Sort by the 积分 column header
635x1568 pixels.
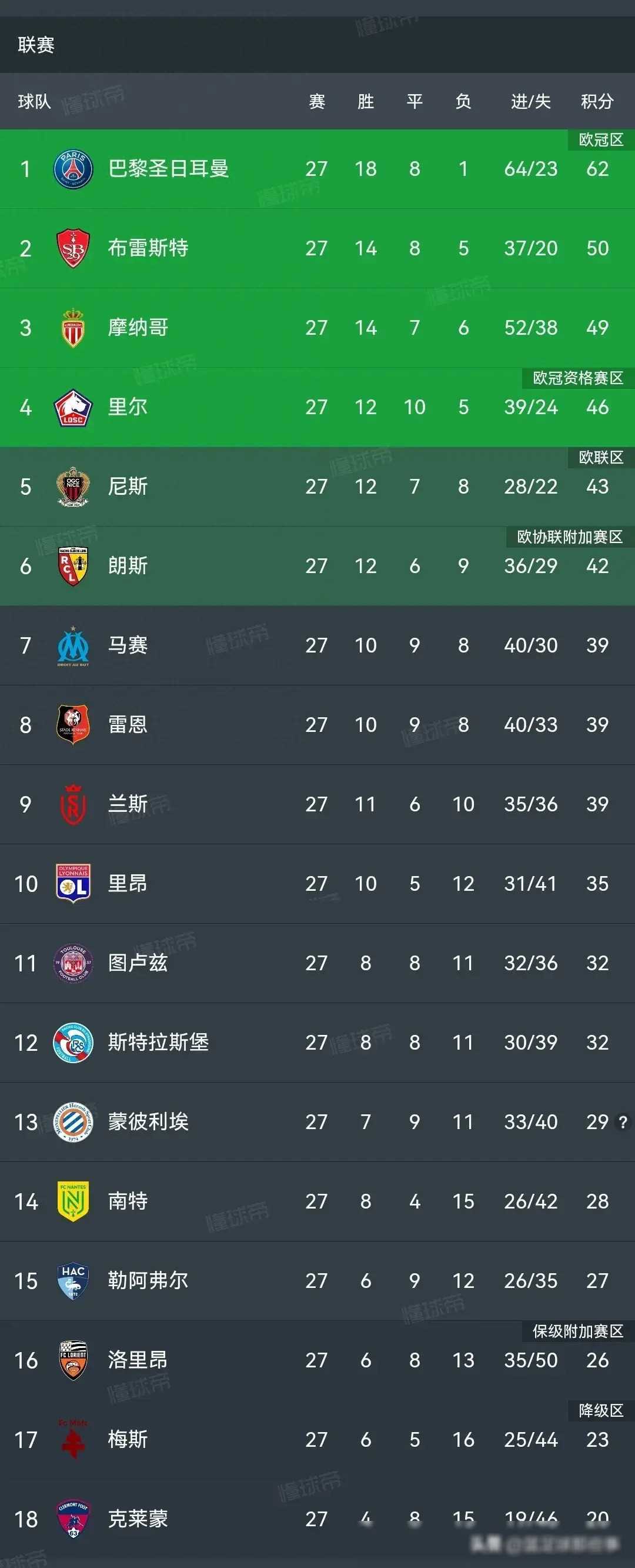coord(597,101)
